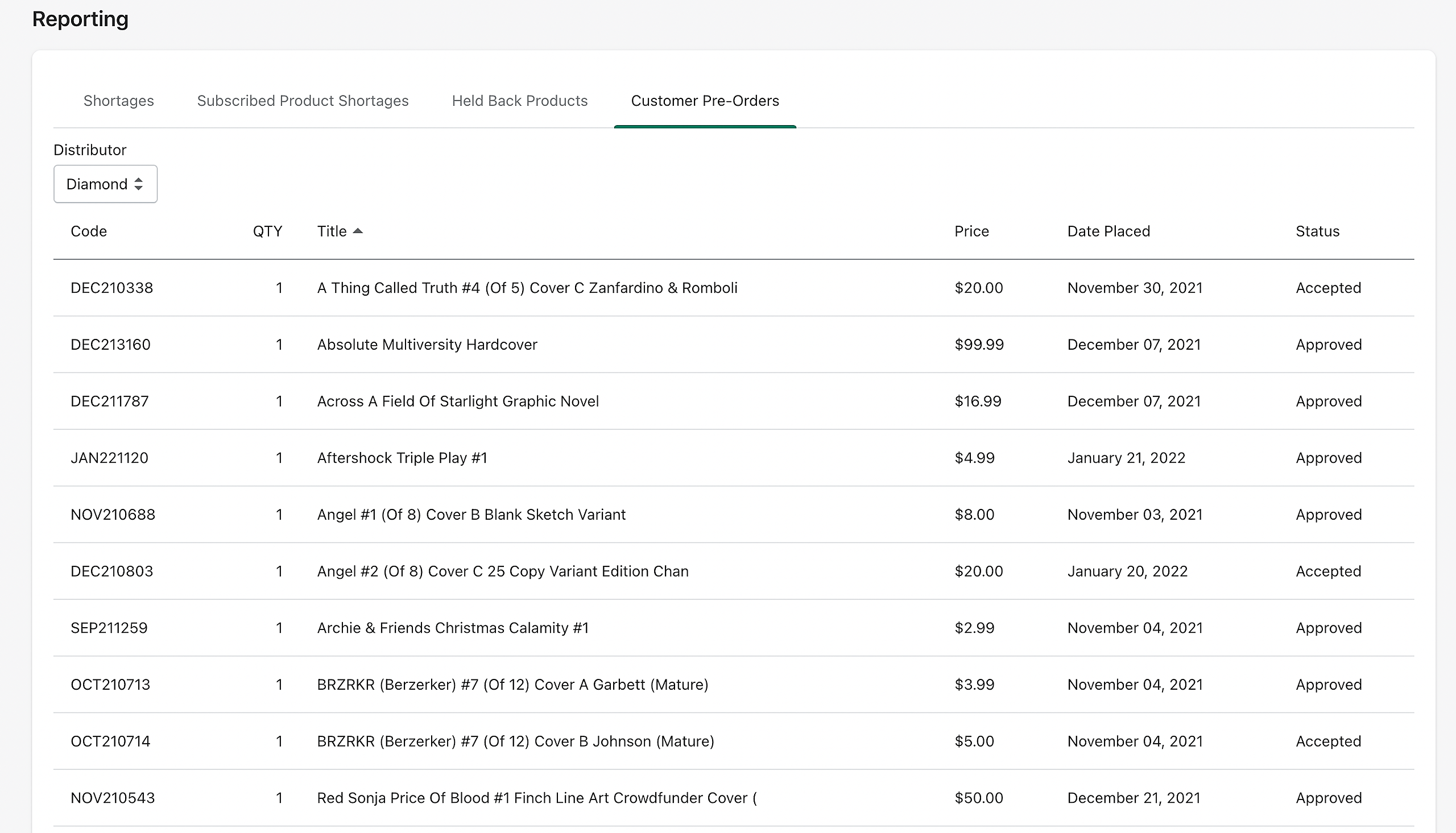Screen dimensions: 1456x833
Task: Open the Diamond distributor dropdown
Action: [x=105, y=184]
